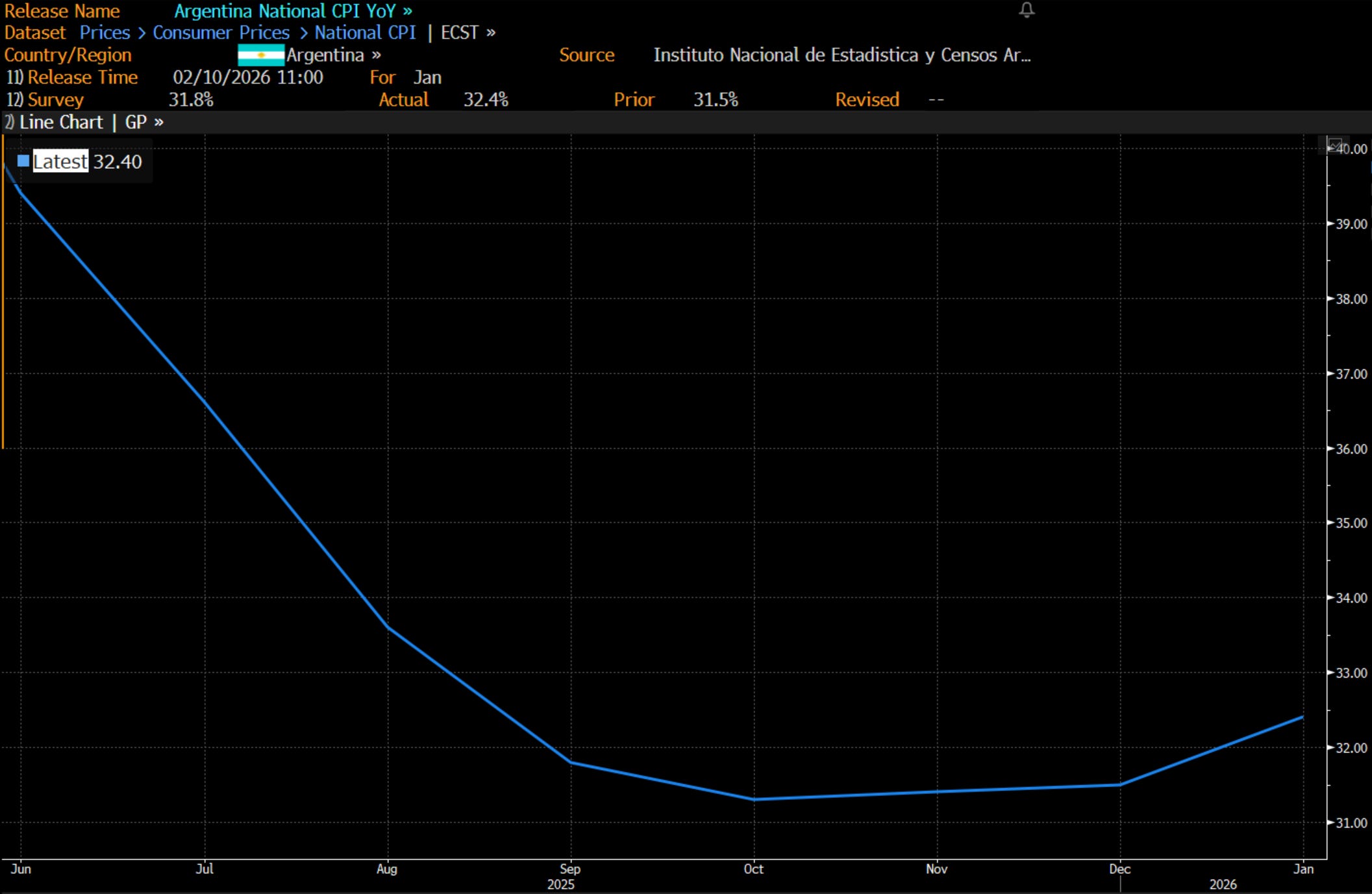This screenshot has height=894, width=1372.
Task: Click the Prior label
Action: point(634,99)
